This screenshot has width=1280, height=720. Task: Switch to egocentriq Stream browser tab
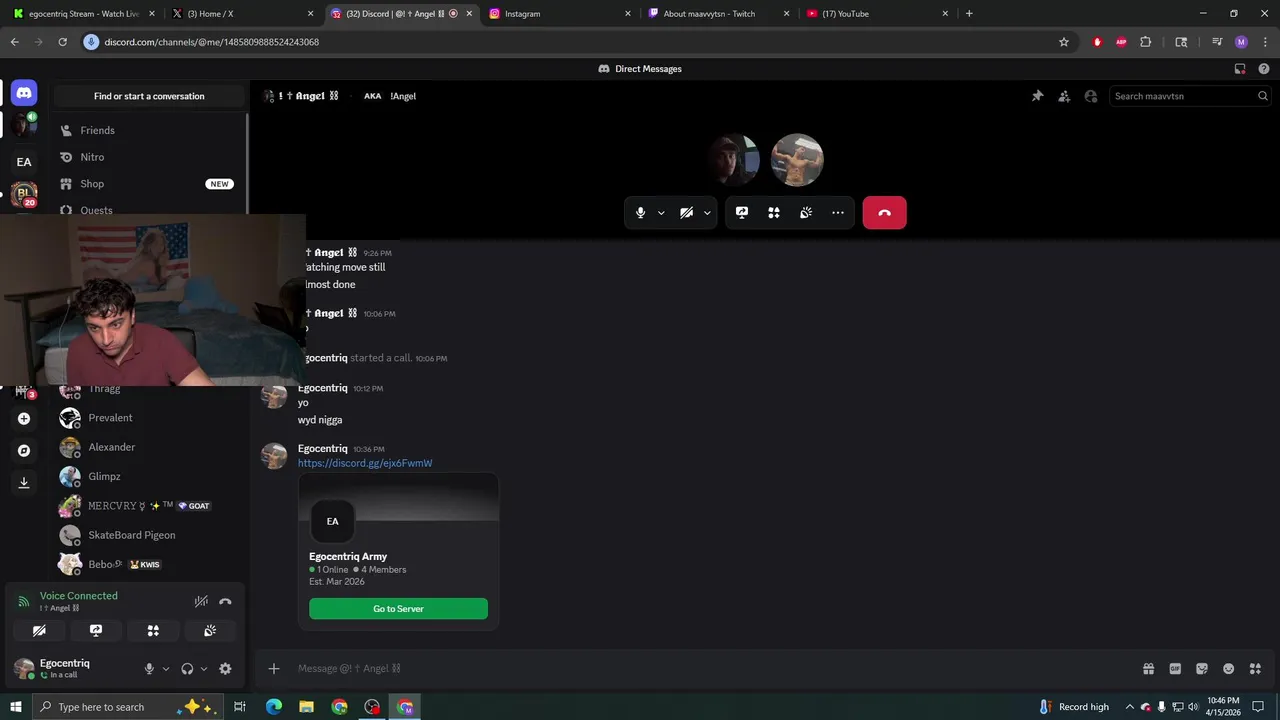click(85, 14)
